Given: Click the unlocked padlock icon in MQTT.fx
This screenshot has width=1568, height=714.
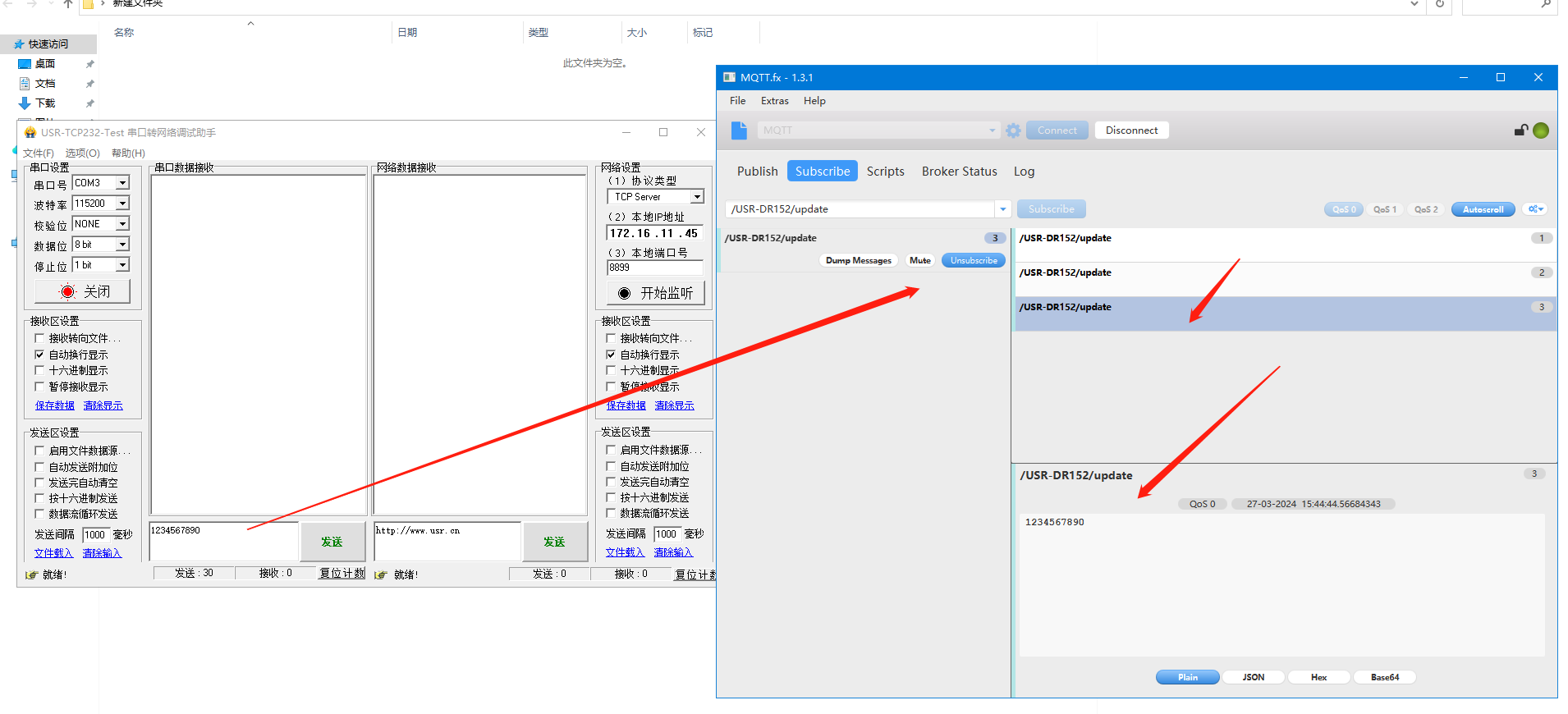Looking at the screenshot, I should [1520, 130].
